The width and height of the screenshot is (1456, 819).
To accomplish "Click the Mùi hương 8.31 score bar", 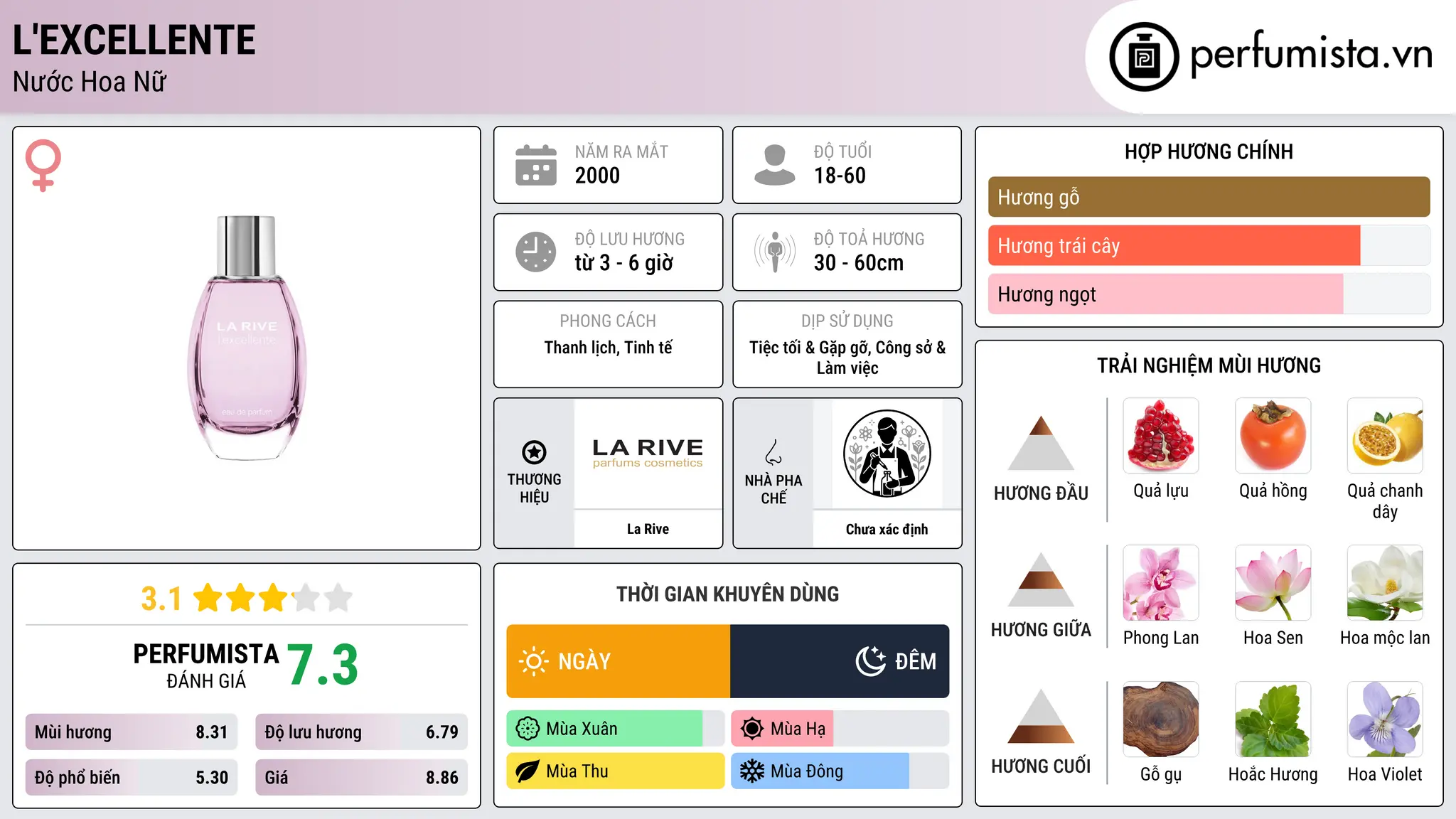I will click(x=132, y=732).
